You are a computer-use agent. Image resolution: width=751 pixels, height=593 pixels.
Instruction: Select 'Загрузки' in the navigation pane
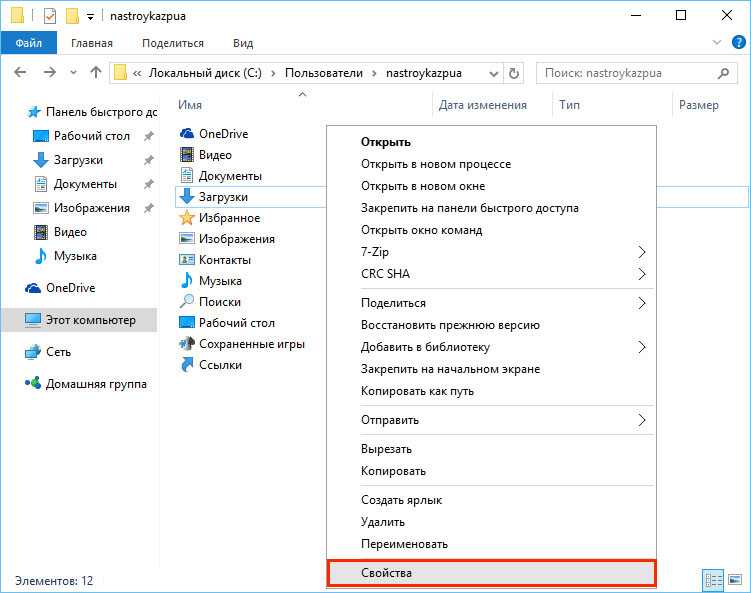click(x=78, y=160)
